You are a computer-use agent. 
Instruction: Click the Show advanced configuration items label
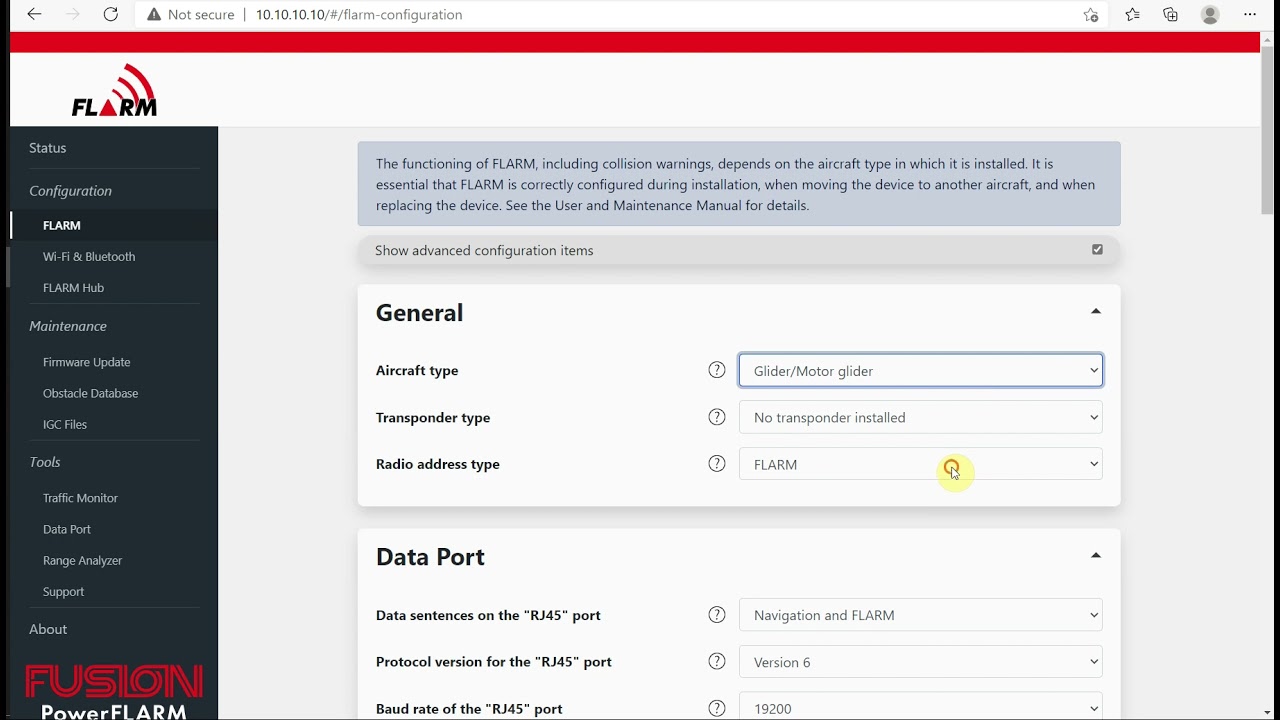pyautogui.click(x=484, y=250)
